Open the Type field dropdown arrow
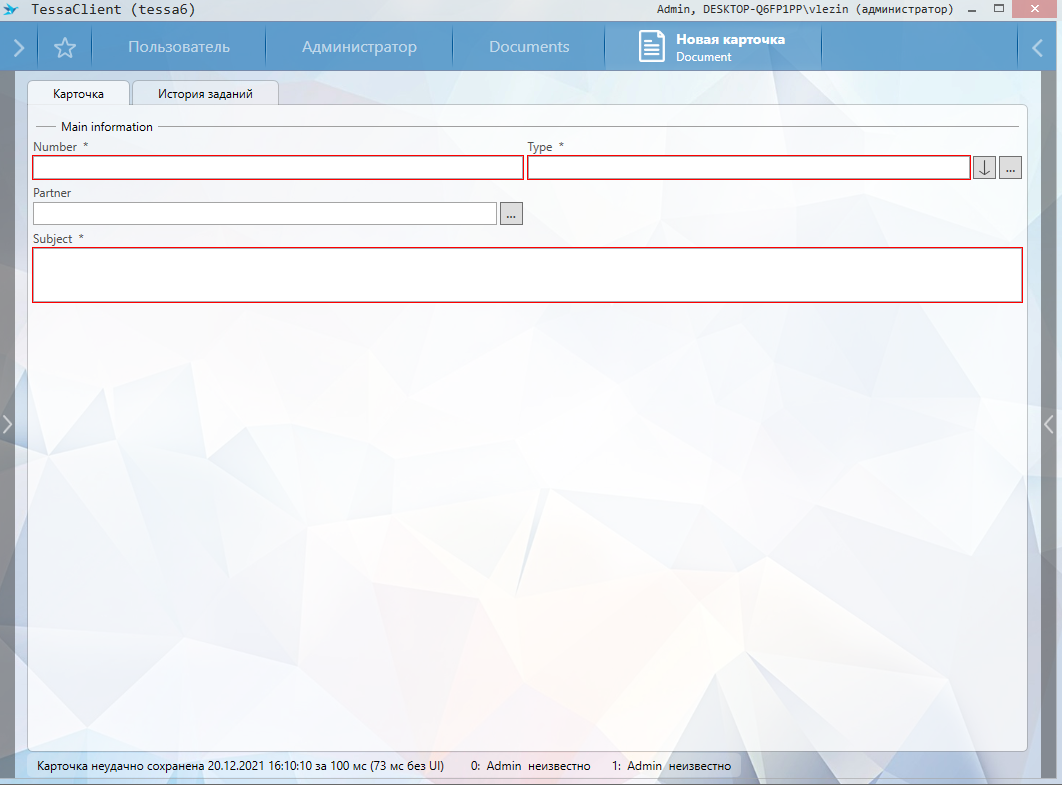Viewport: 1062px width, 785px height. (984, 168)
